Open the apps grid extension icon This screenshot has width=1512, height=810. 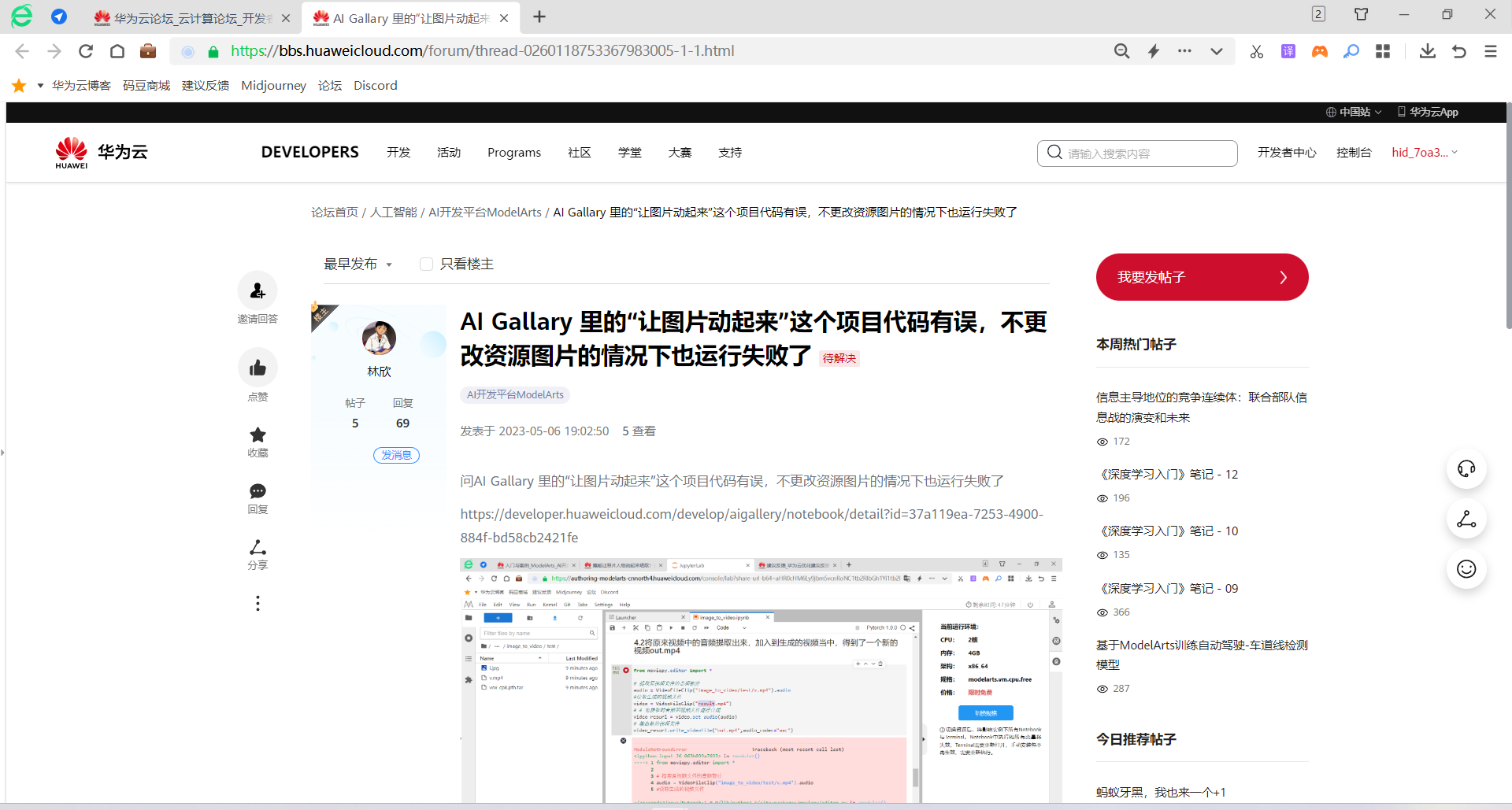(1383, 51)
